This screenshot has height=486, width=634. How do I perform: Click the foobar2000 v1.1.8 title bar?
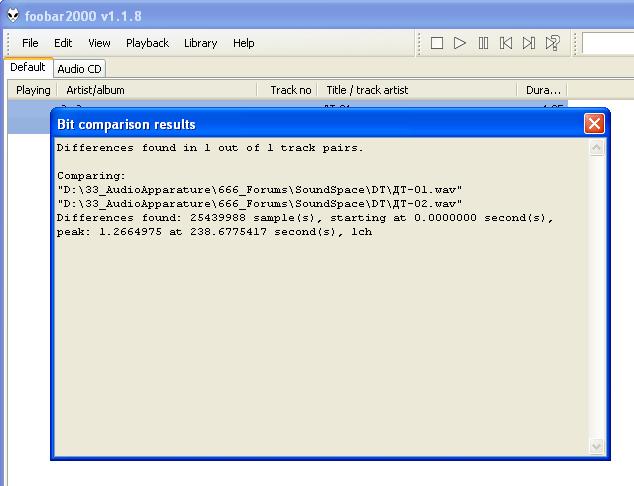click(x=317, y=15)
